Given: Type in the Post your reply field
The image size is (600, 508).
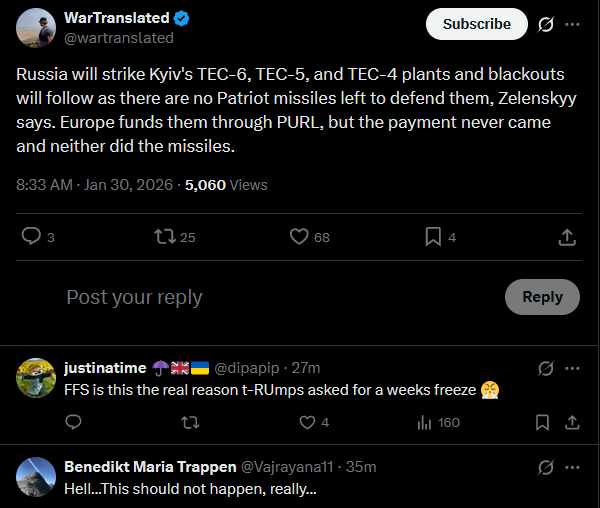Looking at the screenshot, I should tap(270, 297).
